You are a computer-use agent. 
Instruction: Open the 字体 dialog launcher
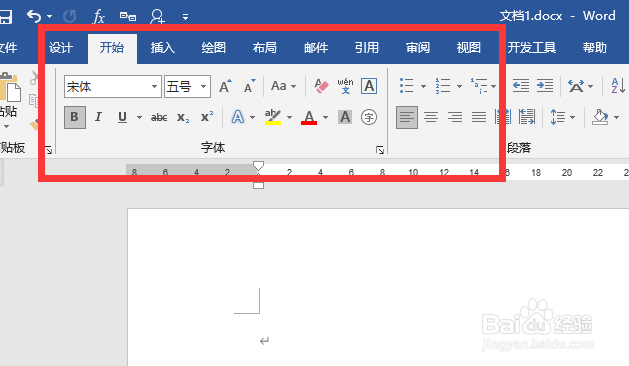(x=380, y=150)
